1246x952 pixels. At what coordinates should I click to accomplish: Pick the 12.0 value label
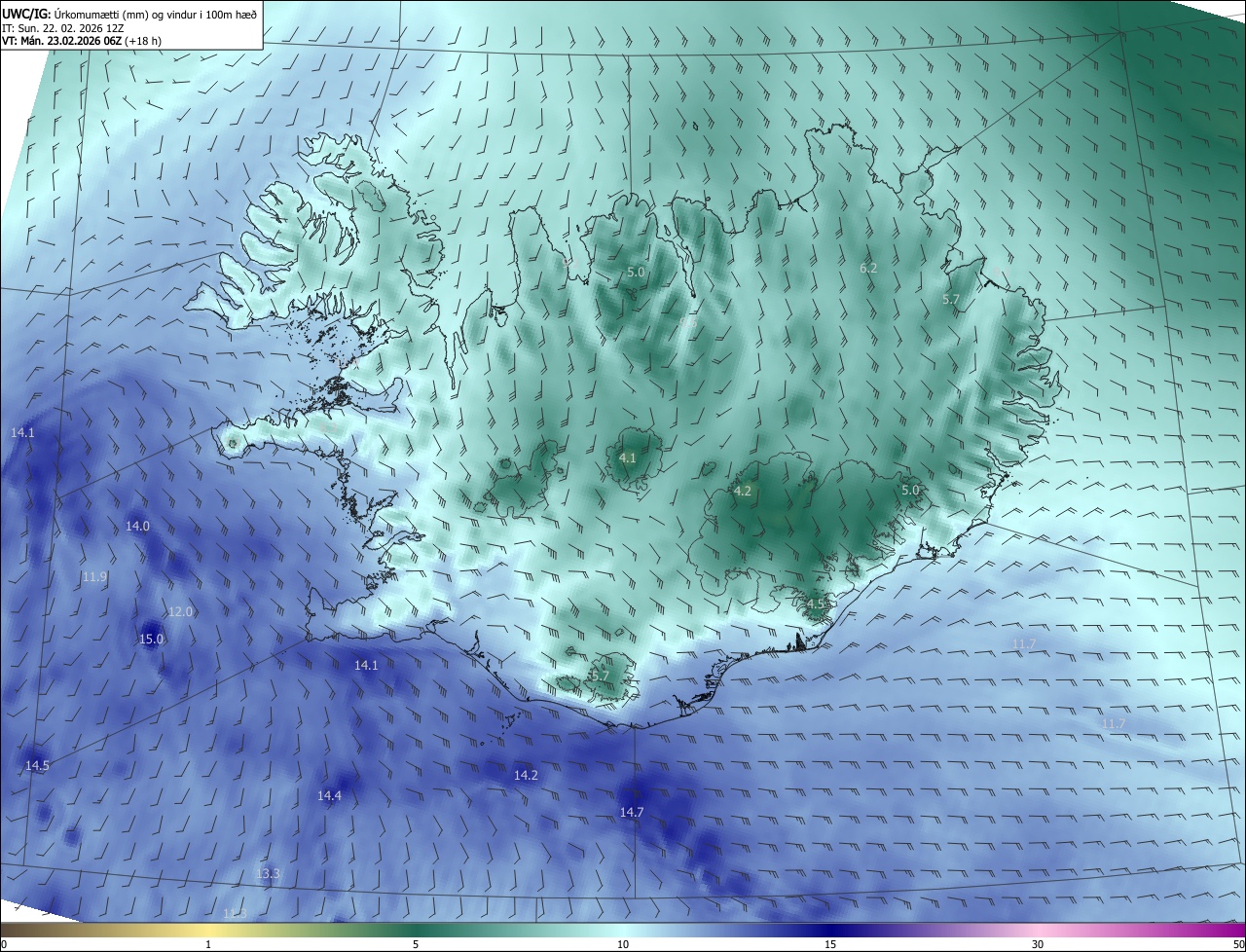click(x=181, y=612)
